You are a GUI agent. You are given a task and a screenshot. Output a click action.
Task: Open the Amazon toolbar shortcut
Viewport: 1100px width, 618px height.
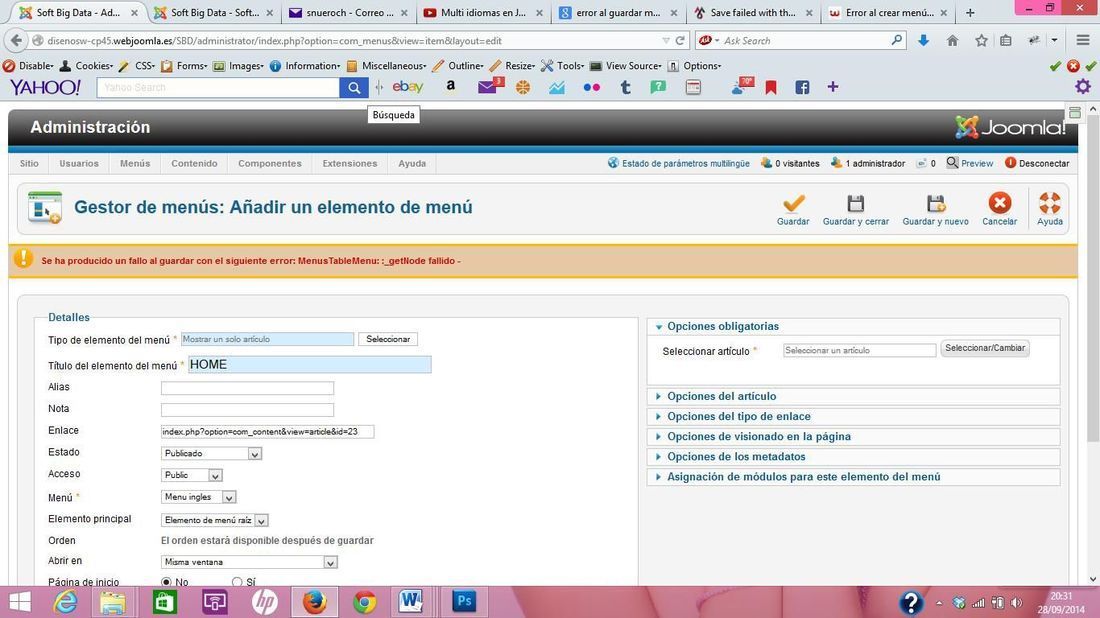(450, 86)
